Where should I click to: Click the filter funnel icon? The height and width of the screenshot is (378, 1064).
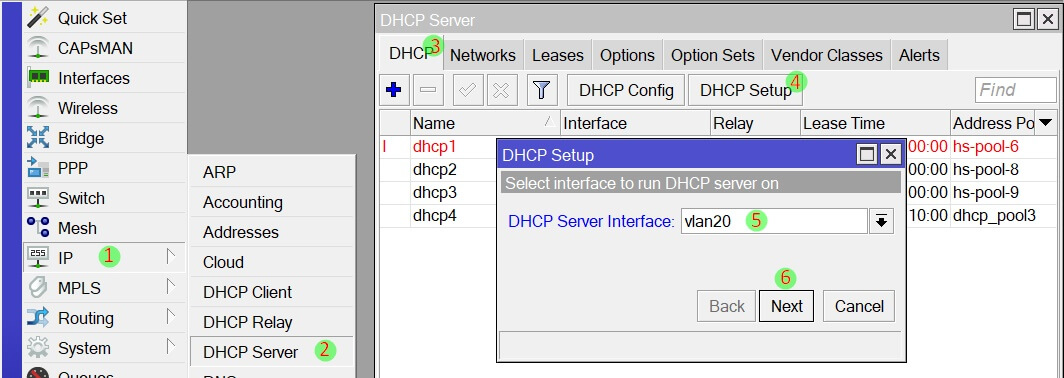point(541,90)
